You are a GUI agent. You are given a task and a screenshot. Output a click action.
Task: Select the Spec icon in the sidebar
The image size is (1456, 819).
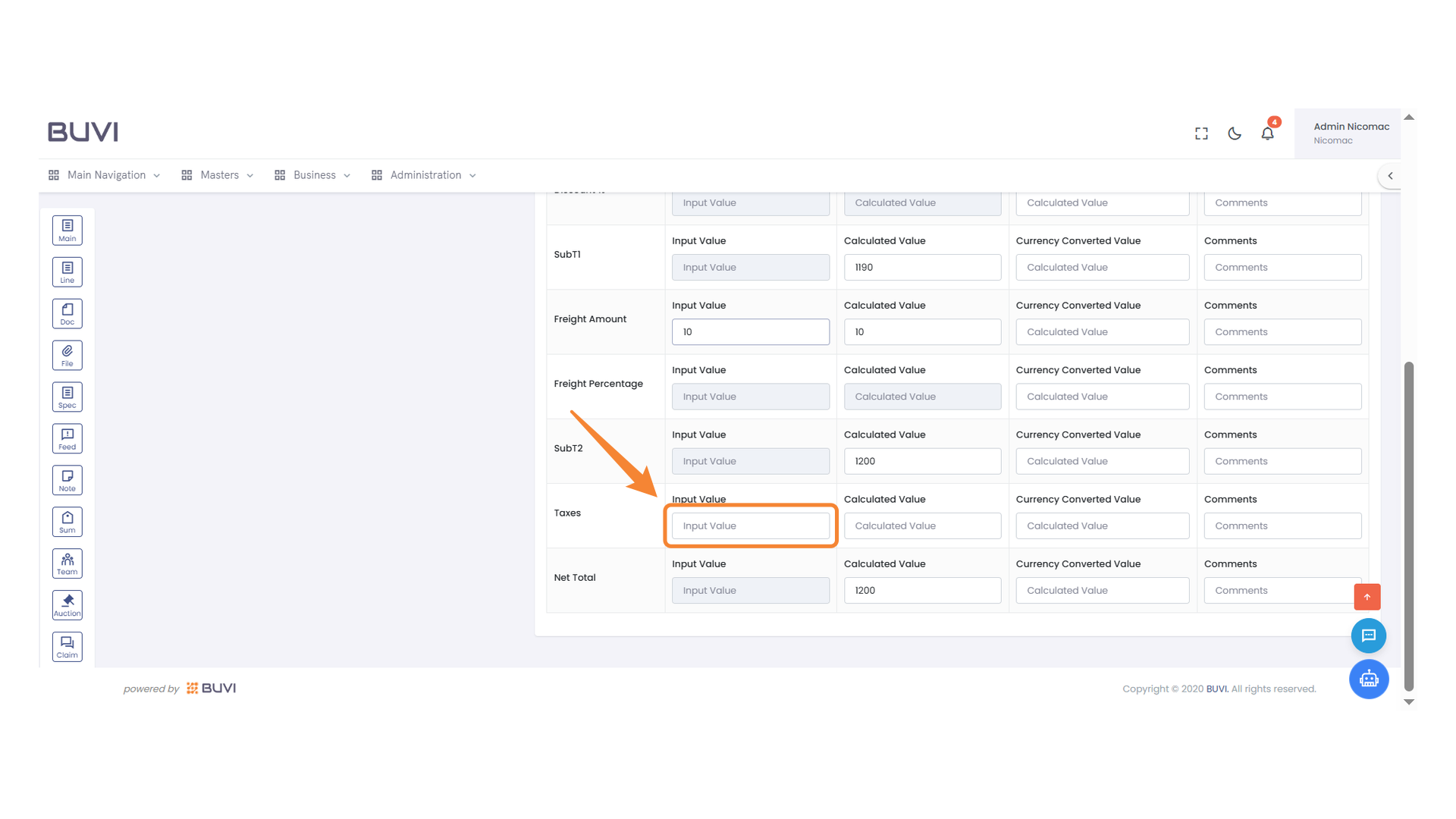click(67, 396)
